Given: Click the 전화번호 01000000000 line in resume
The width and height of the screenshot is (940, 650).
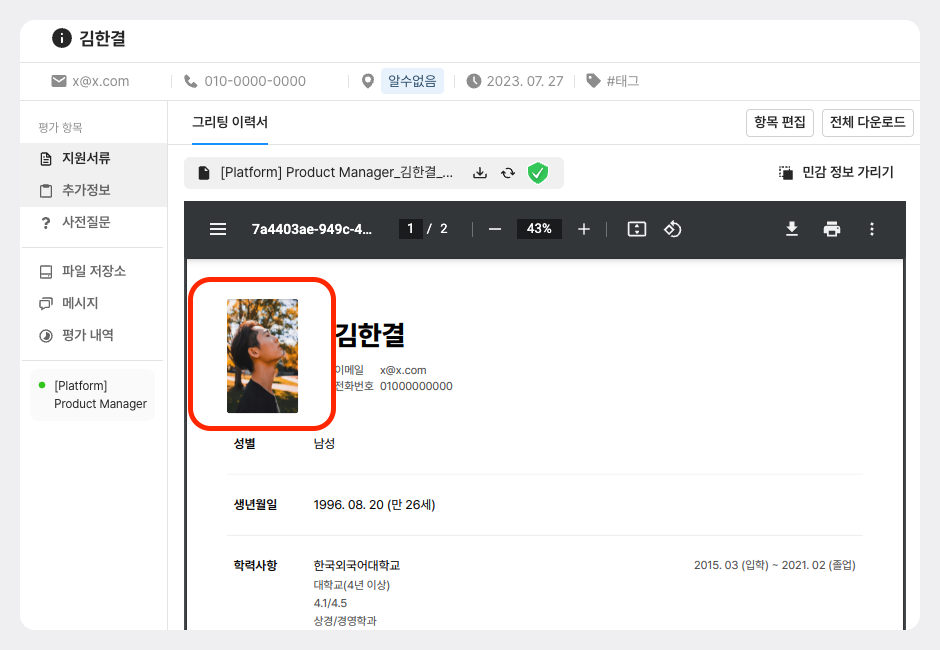Looking at the screenshot, I should [393, 386].
